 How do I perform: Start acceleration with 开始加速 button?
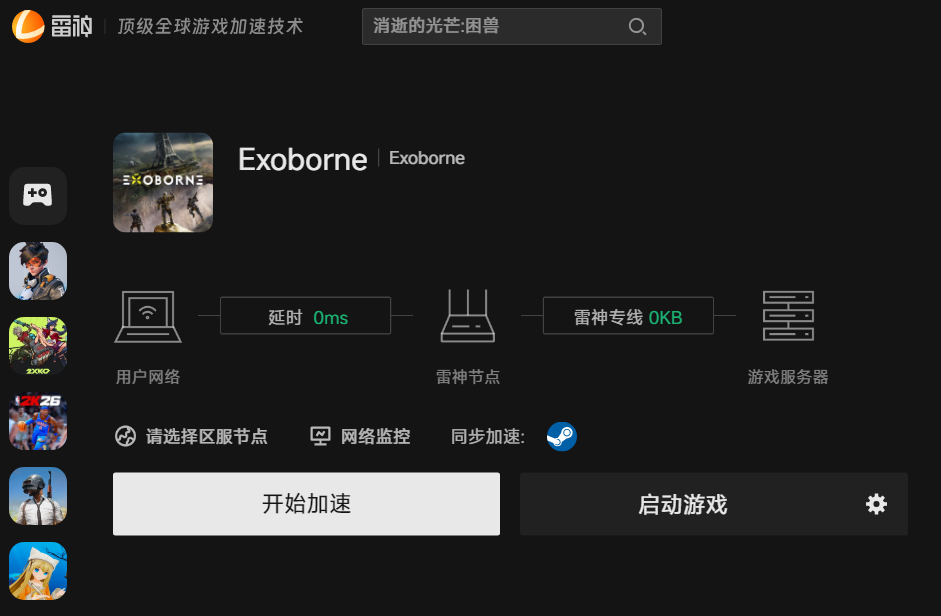coord(306,504)
